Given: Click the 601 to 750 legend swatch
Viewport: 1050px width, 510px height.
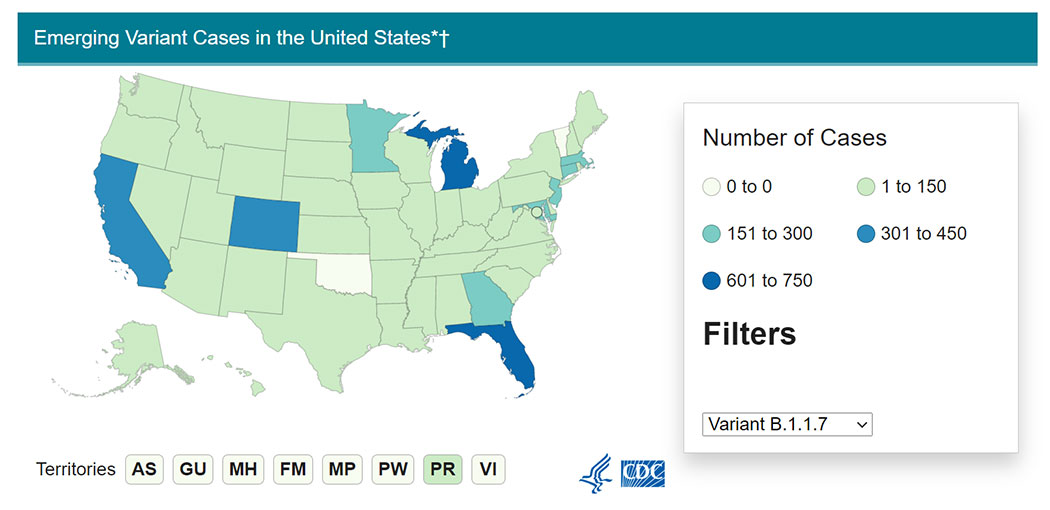Looking at the screenshot, I should 712,281.
